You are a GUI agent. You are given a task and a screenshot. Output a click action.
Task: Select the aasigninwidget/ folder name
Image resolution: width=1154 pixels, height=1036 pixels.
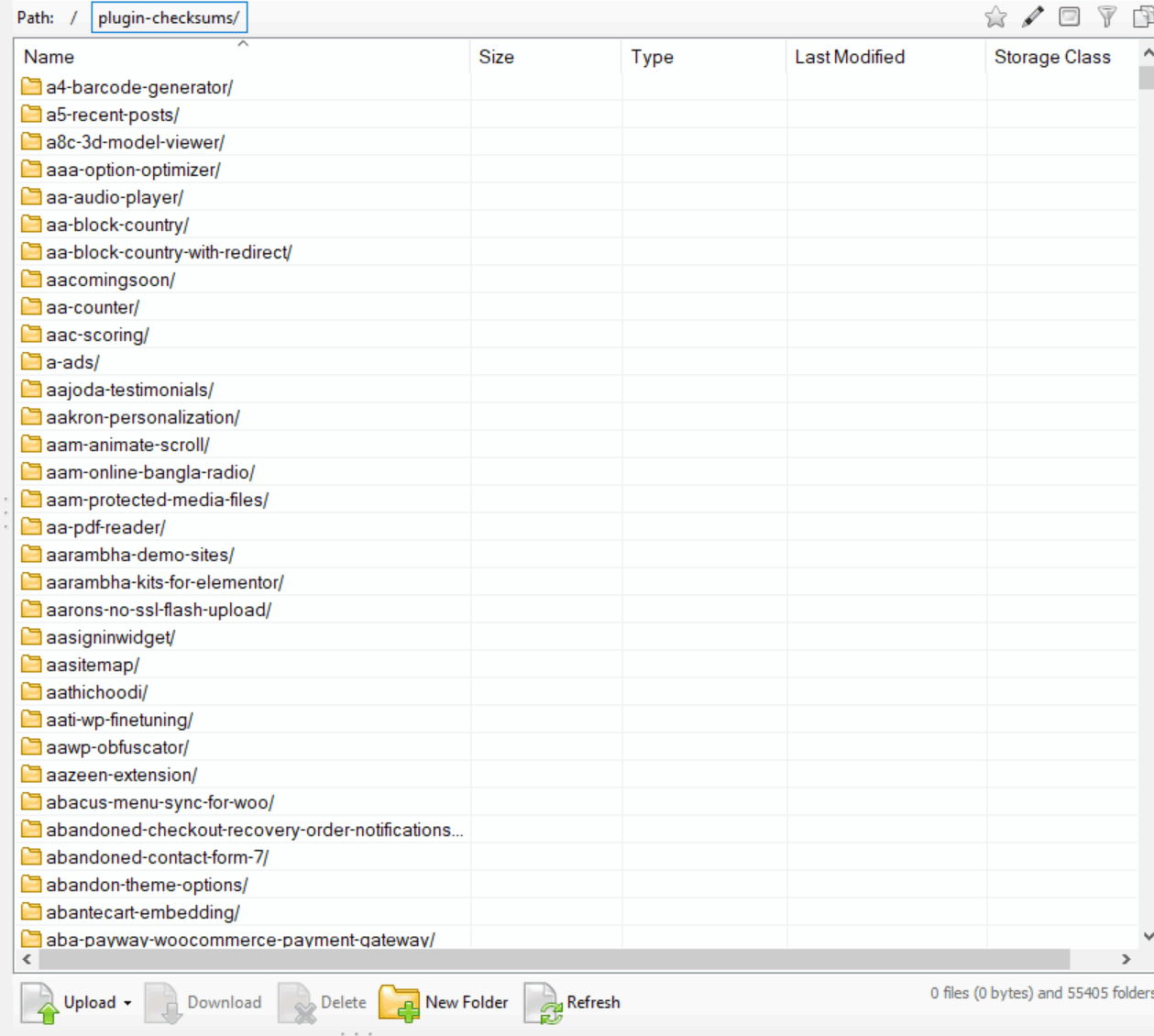tap(111, 637)
